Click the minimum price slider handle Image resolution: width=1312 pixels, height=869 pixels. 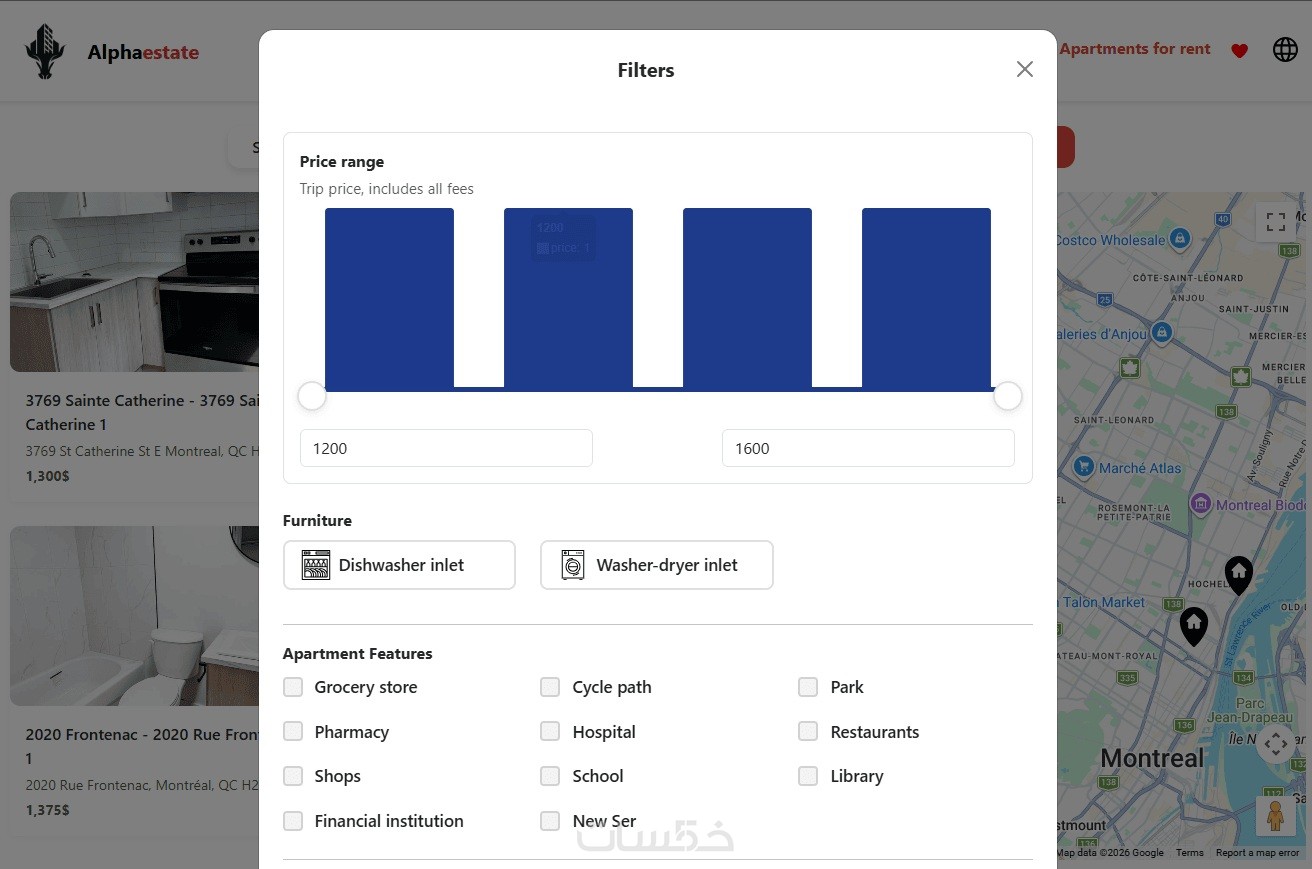312,396
